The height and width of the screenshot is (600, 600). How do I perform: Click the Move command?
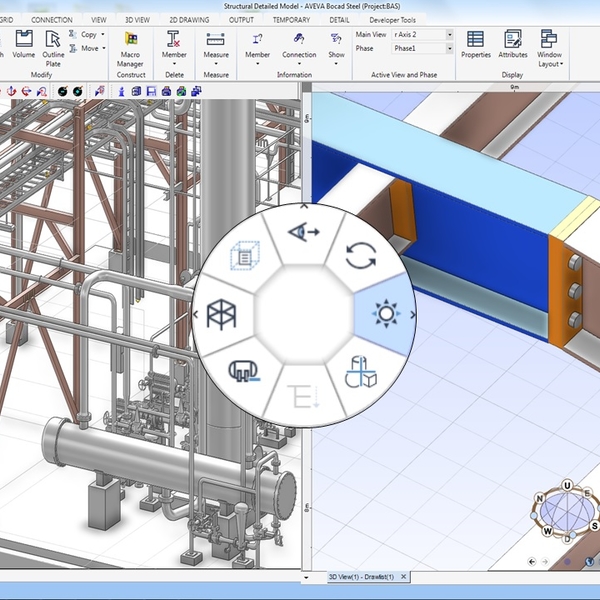tap(90, 48)
